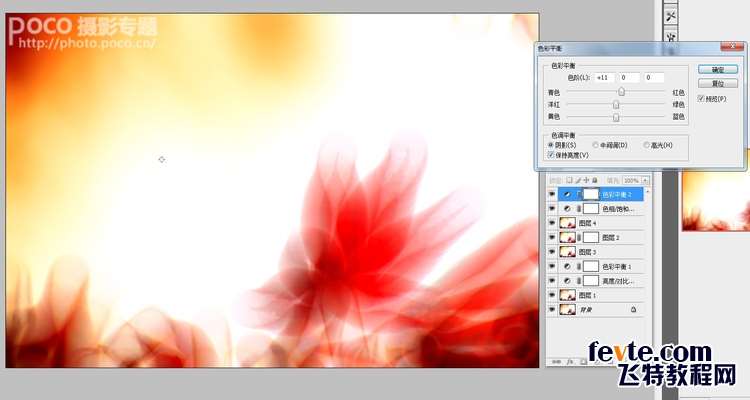
Task: Click the lock image pixels brush icon
Action: tap(578, 180)
